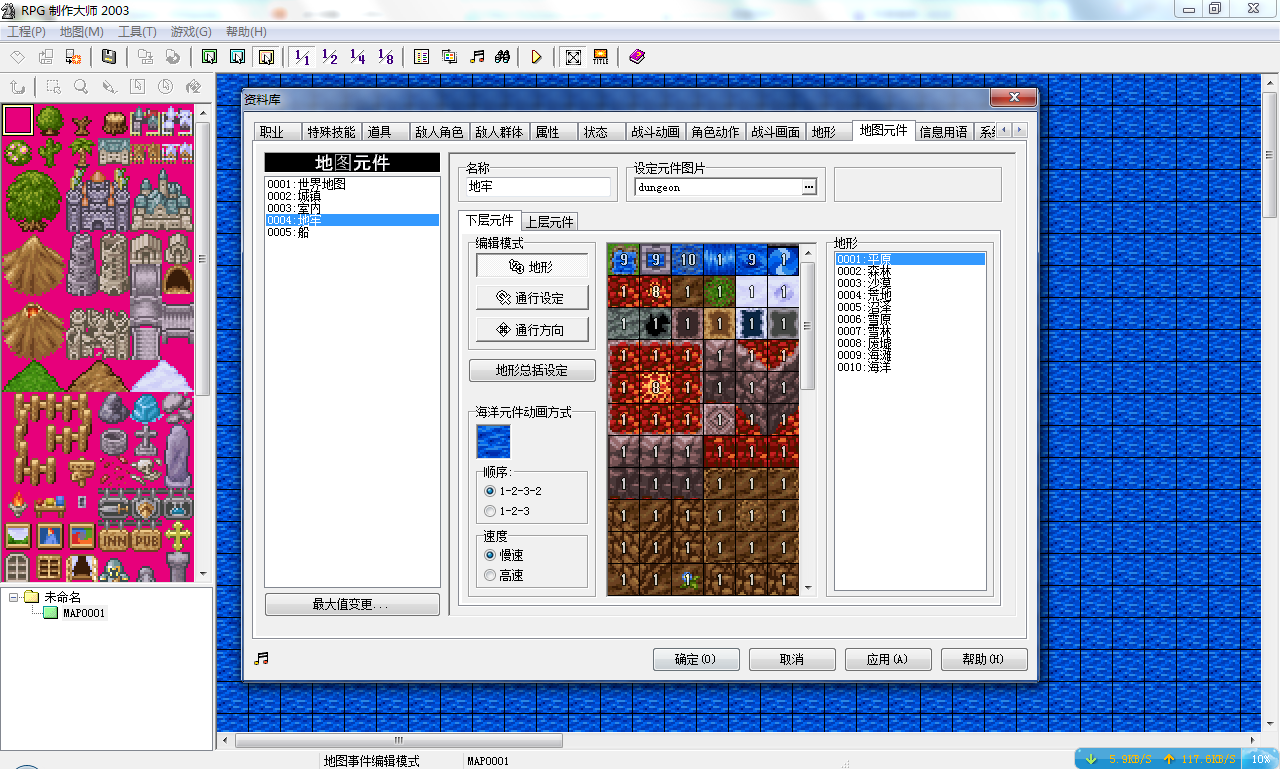Select the upper layer editing mode icon

(237, 56)
